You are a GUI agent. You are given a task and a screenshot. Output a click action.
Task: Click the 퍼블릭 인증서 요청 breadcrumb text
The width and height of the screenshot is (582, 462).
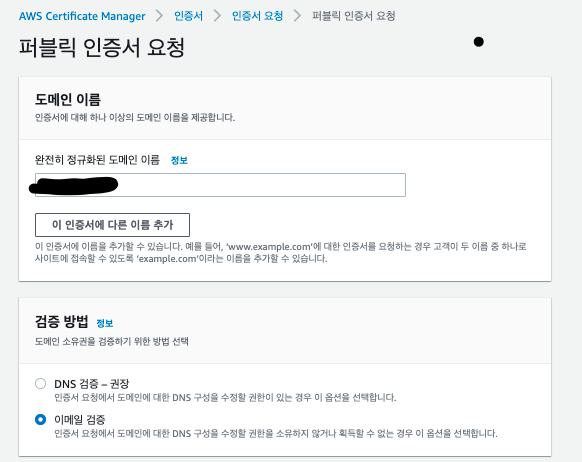(x=353, y=16)
